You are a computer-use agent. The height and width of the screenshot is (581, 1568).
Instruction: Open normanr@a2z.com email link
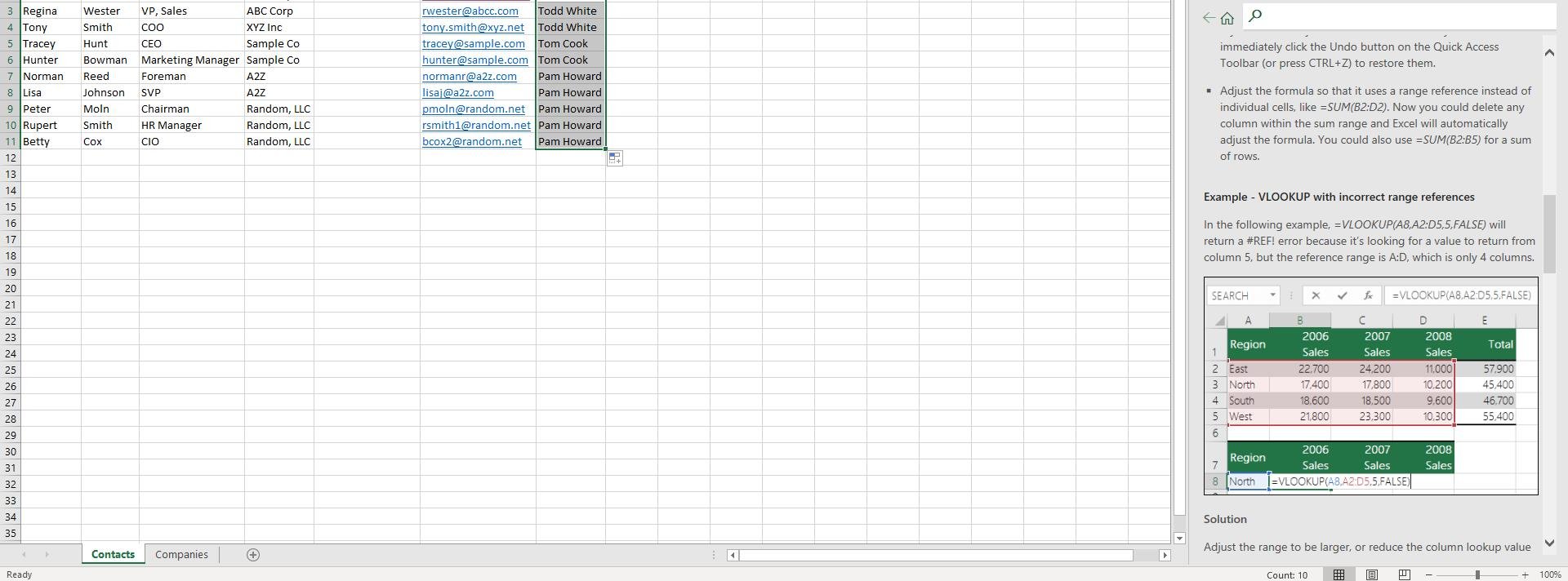[x=470, y=76]
